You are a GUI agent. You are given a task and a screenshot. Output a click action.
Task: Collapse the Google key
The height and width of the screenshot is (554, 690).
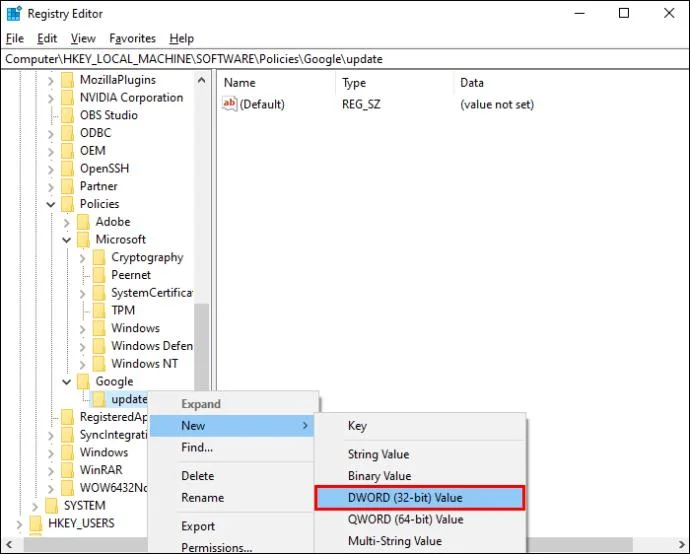click(66, 382)
